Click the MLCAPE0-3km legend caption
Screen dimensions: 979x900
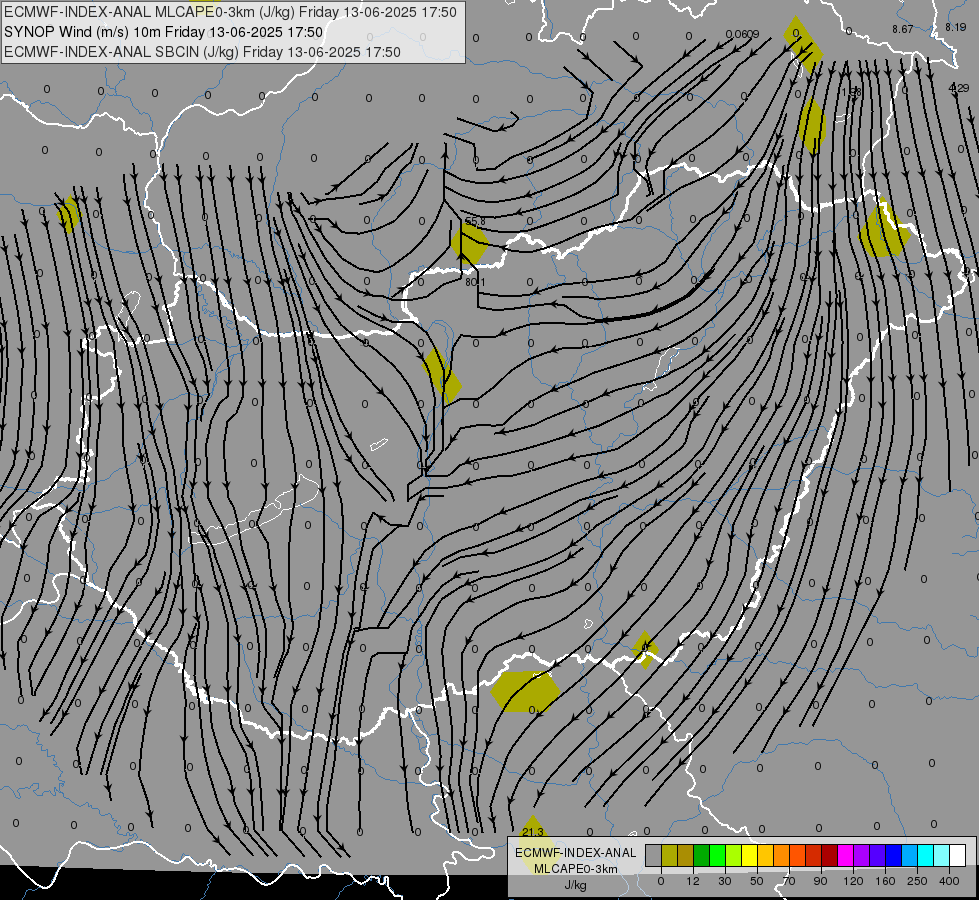click(576, 869)
